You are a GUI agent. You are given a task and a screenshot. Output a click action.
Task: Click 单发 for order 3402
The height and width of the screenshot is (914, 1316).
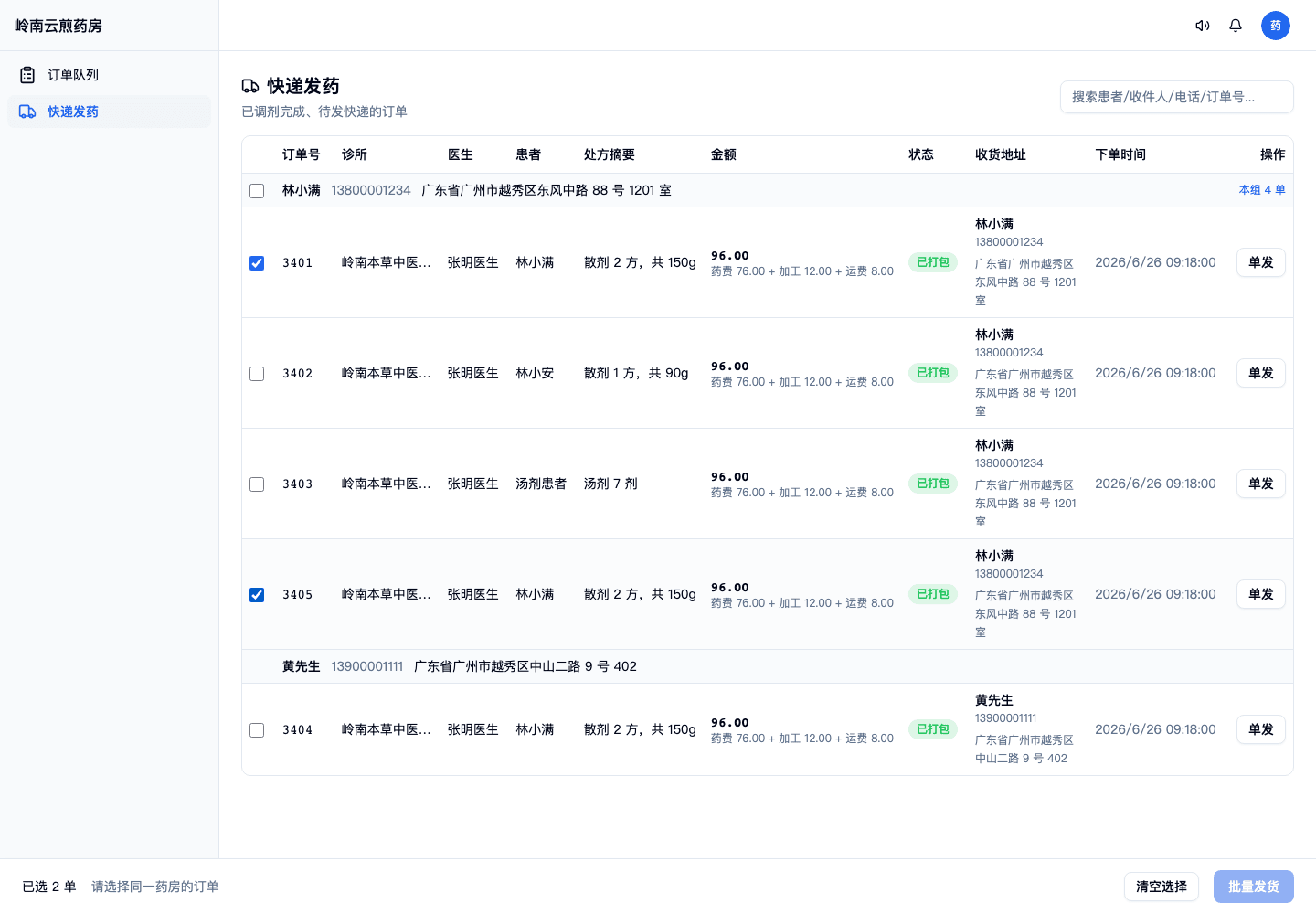pyautogui.click(x=1261, y=373)
